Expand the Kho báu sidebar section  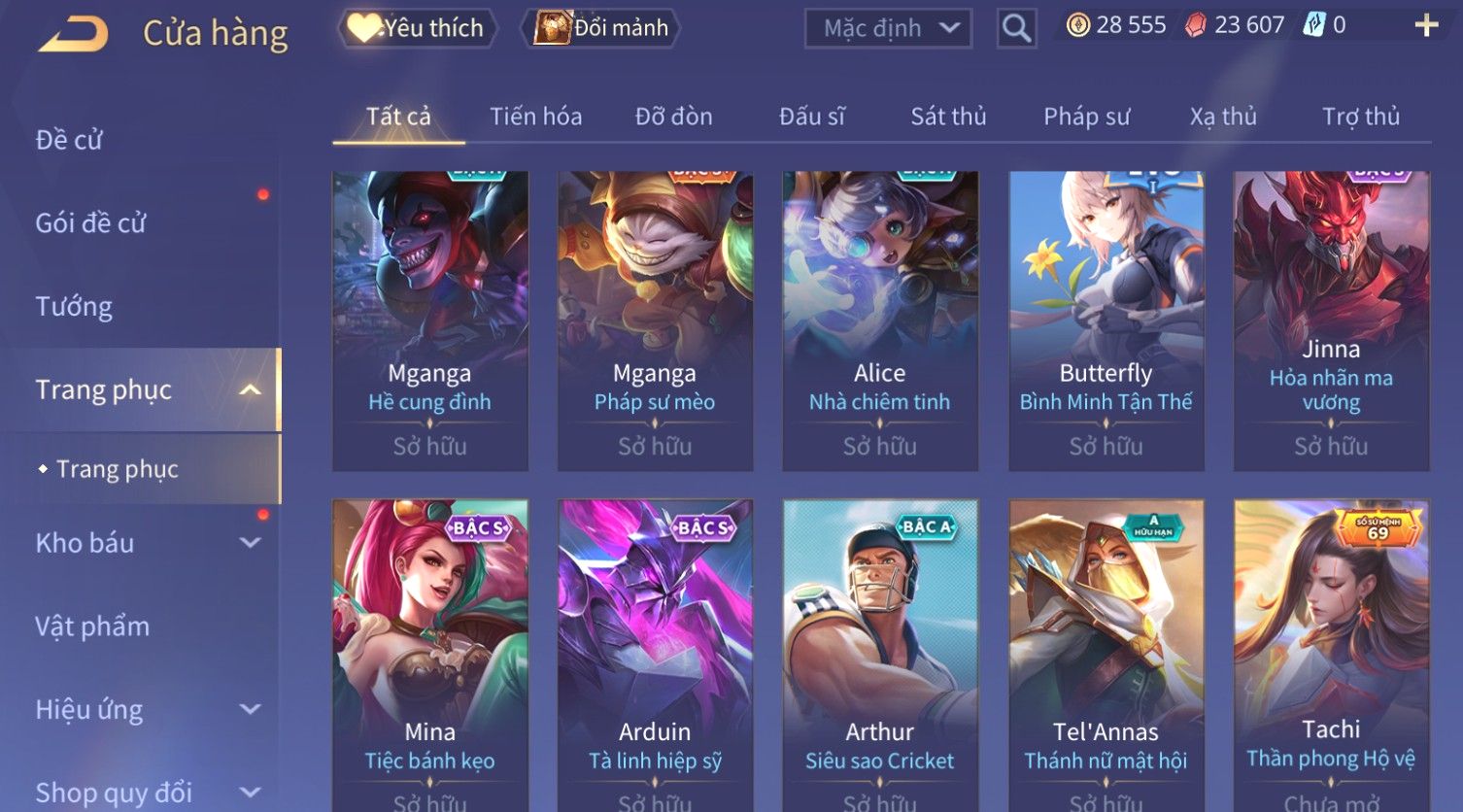tap(250, 543)
